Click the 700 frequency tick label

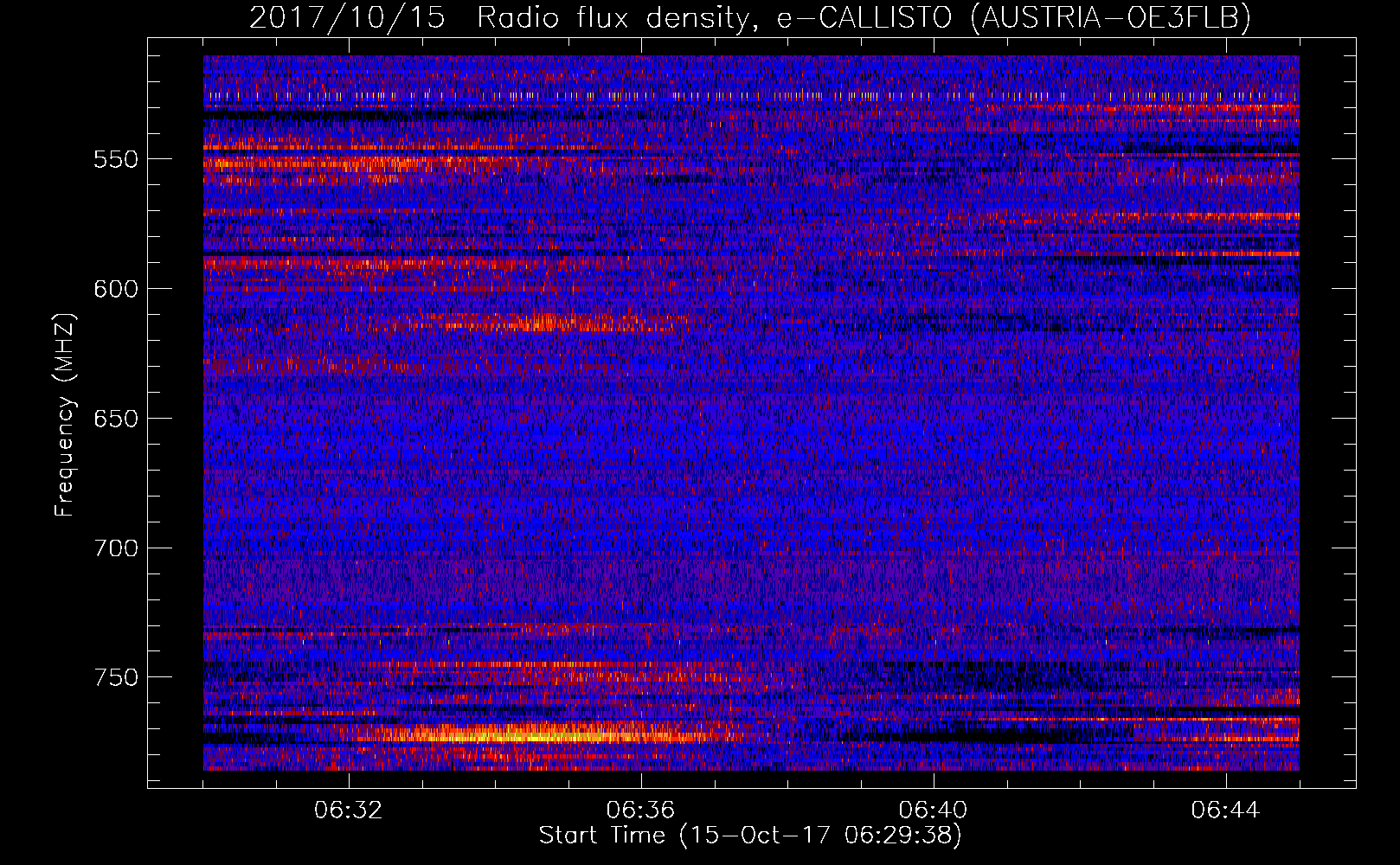coord(116,548)
